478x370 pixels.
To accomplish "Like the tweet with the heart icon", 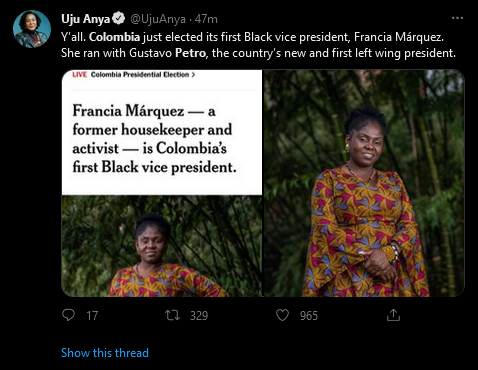I will [282, 315].
